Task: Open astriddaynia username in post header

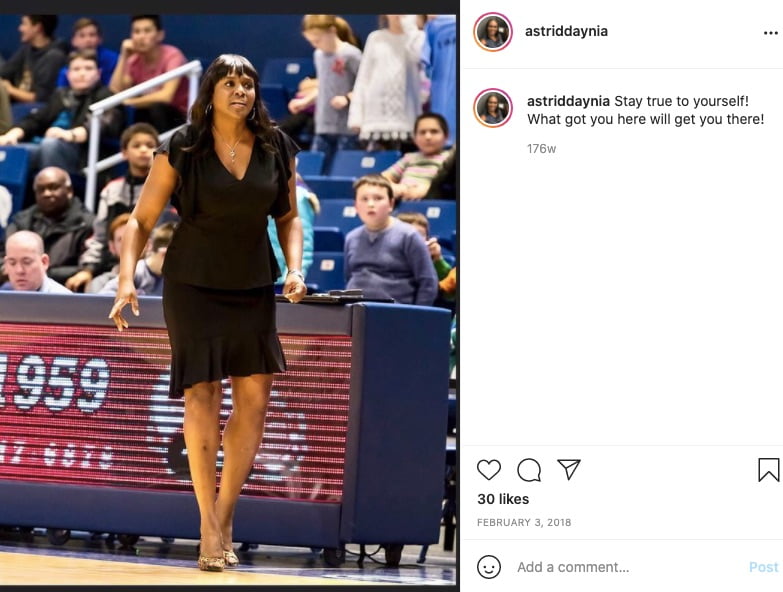Action: pos(566,31)
